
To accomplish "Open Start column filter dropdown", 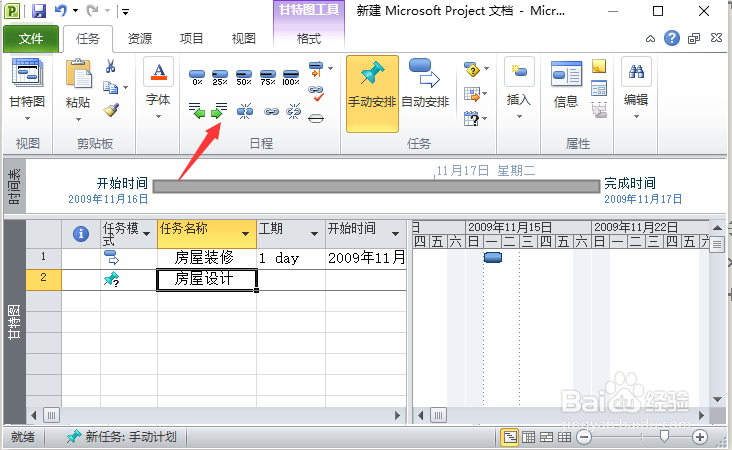I will (x=396, y=233).
